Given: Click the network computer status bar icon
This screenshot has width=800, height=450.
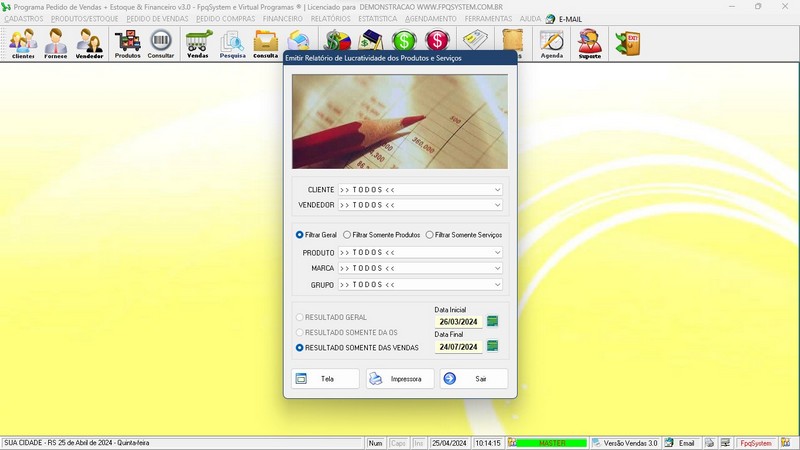Looking at the screenshot, I should point(725,443).
